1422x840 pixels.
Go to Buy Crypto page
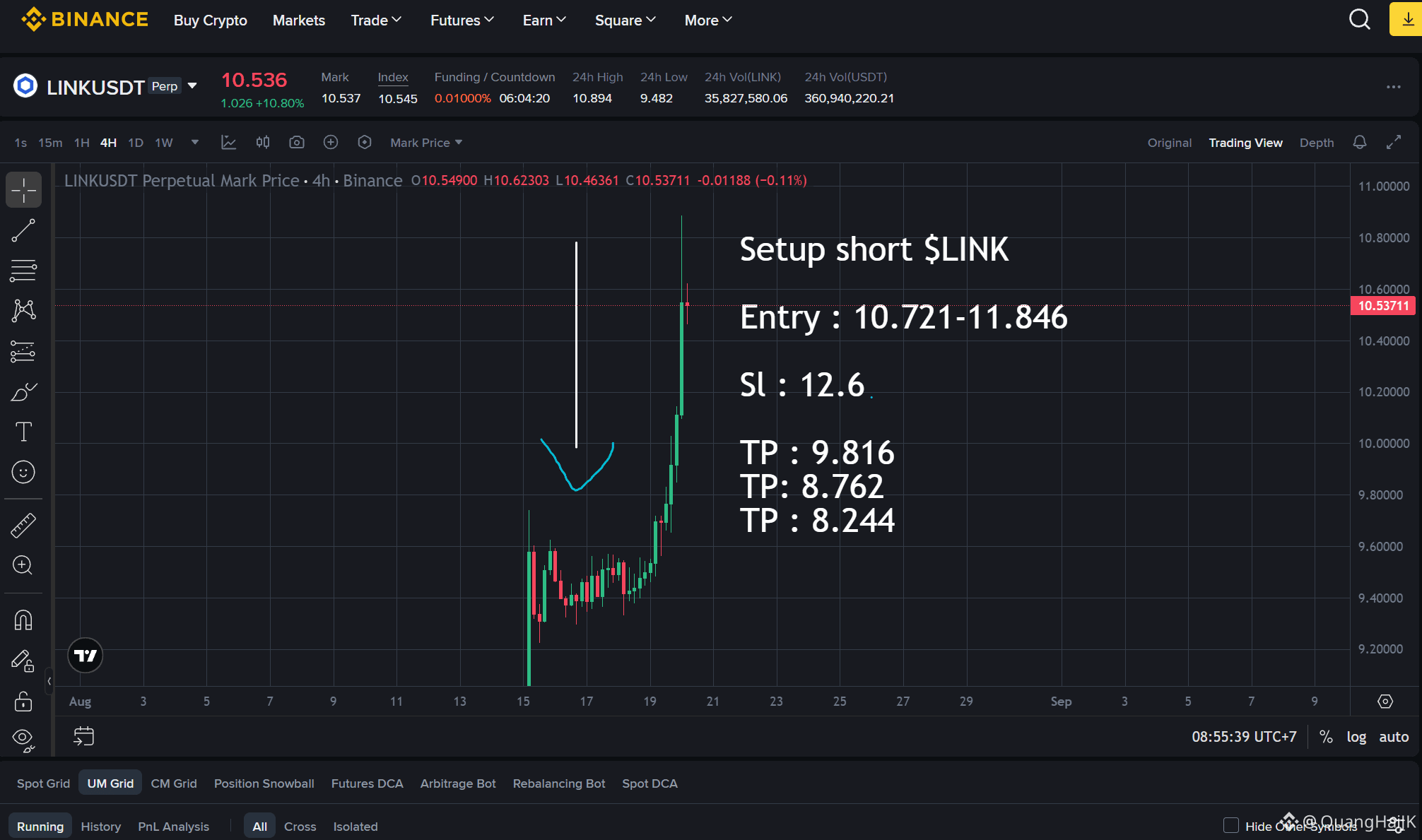tap(211, 20)
